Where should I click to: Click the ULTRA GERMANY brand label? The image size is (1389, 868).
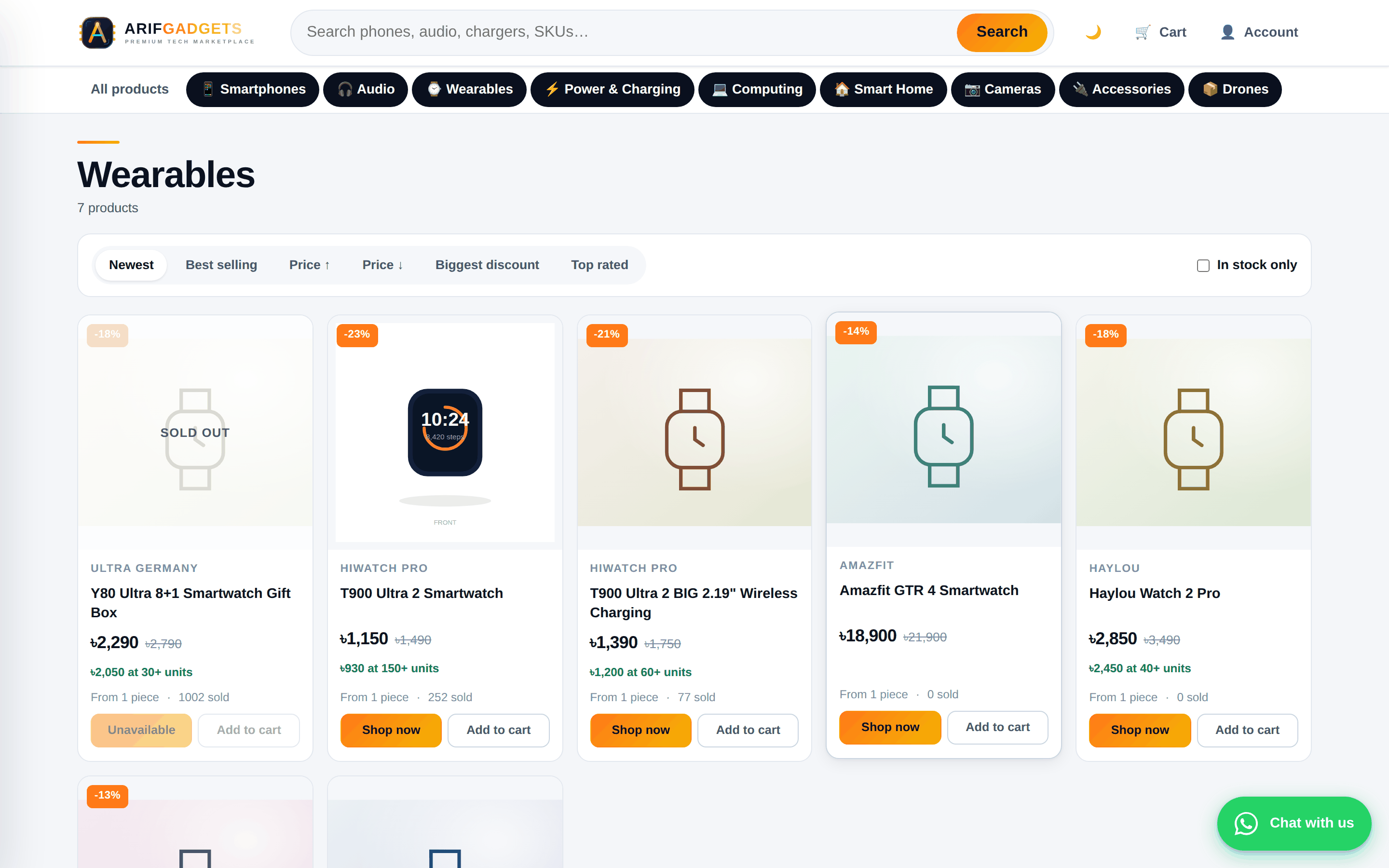[x=144, y=569]
